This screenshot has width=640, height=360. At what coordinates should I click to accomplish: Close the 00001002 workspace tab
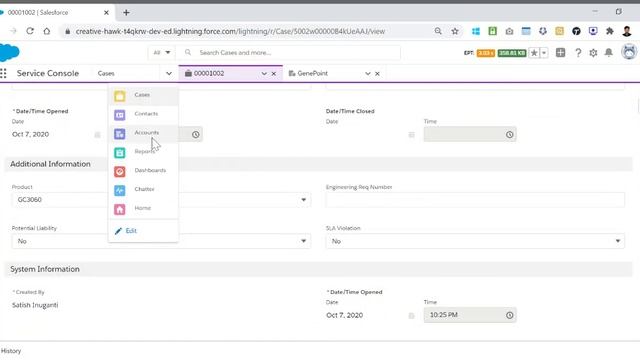274,73
